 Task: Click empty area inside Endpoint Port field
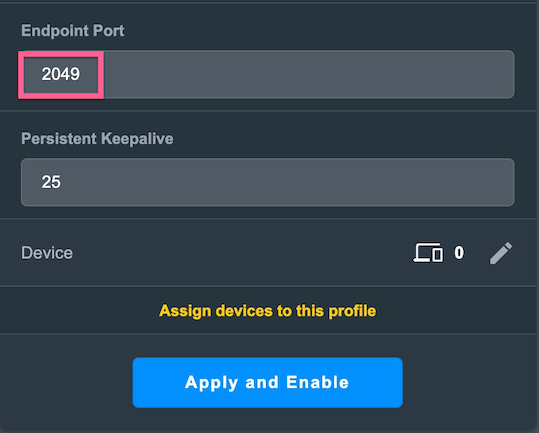tap(309, 74)
